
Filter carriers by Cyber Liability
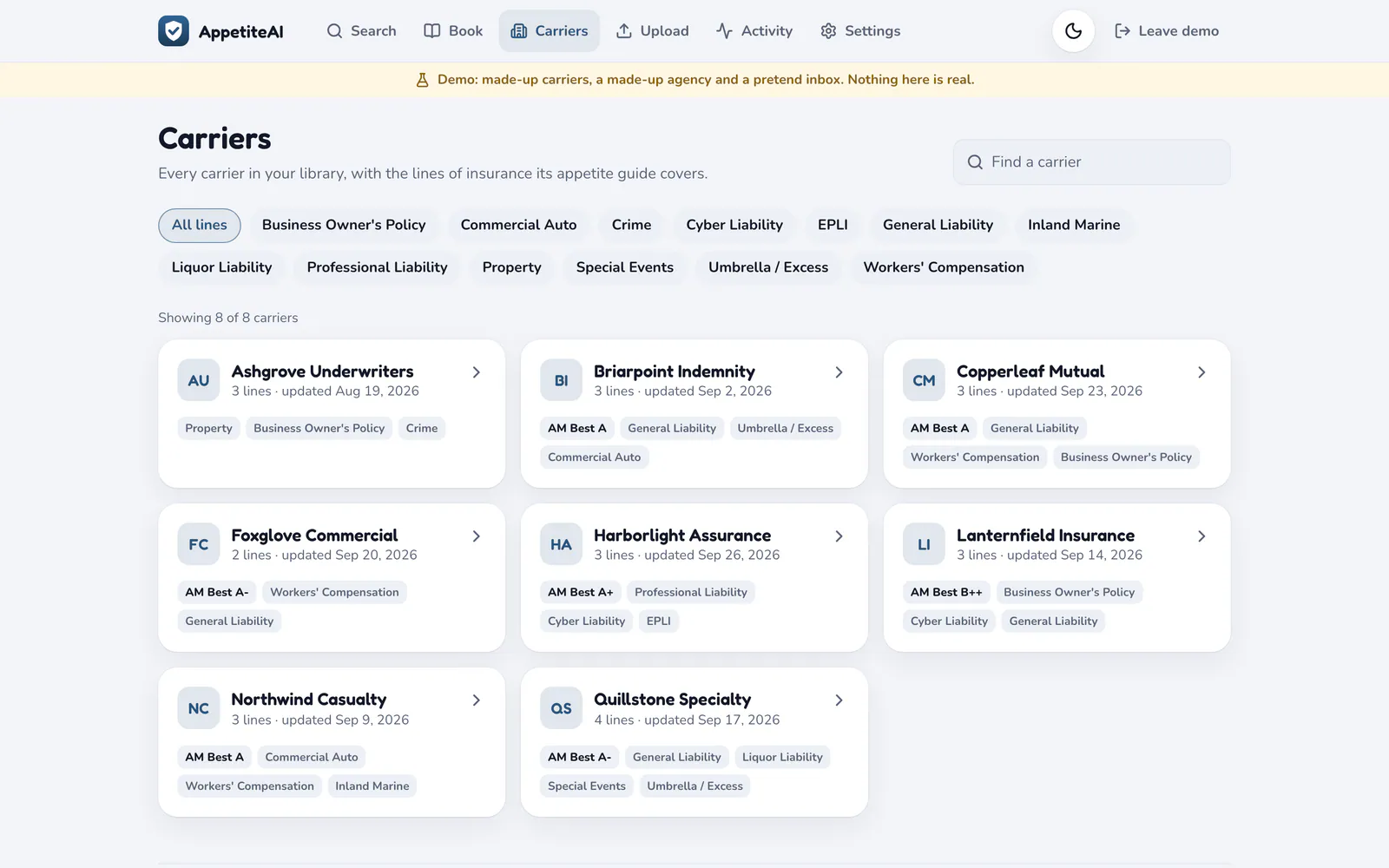(734, 225)
